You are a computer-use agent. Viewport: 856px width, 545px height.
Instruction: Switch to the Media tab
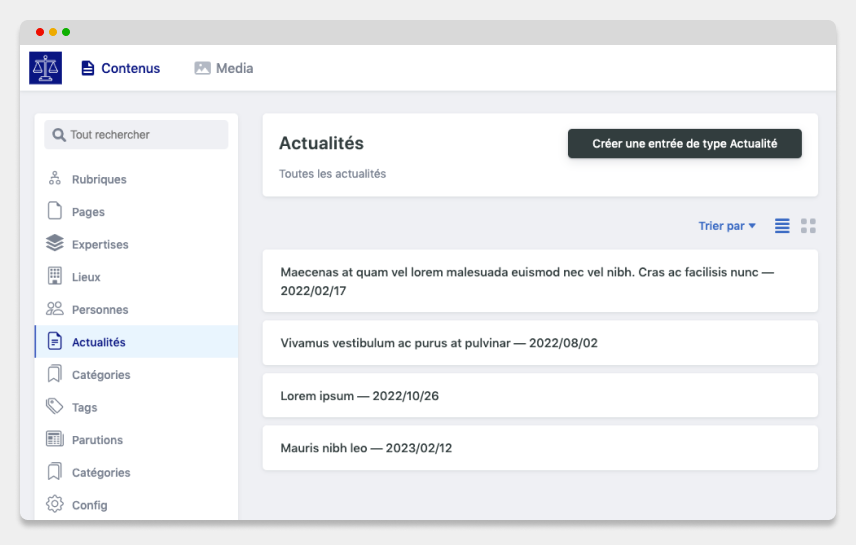[224, 68]
